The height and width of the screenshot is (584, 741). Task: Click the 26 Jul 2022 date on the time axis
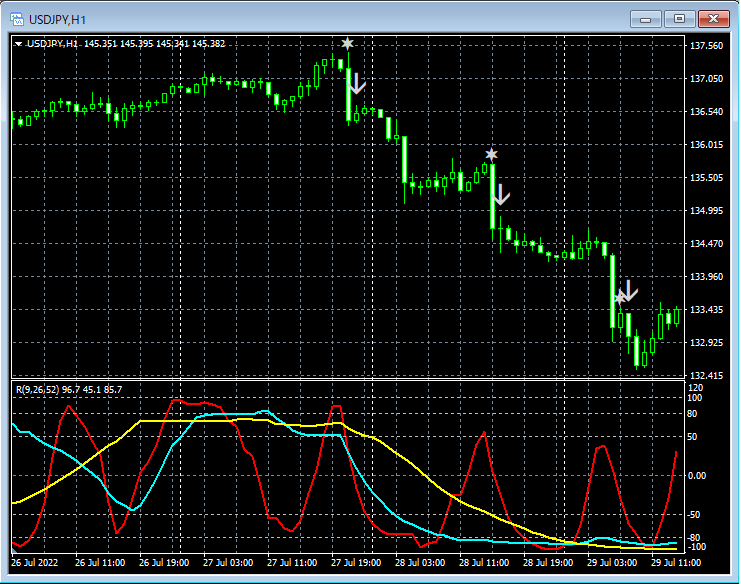[35, 563]
